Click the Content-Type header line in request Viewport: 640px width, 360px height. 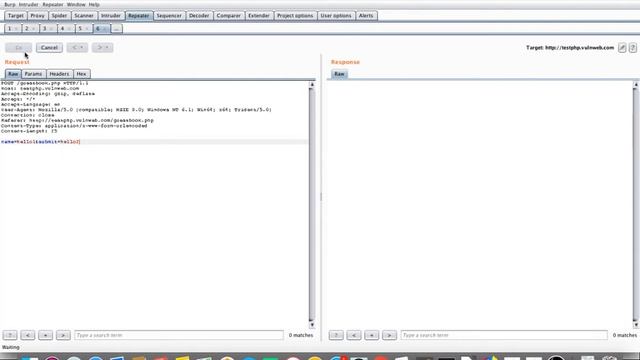[74, 126]
